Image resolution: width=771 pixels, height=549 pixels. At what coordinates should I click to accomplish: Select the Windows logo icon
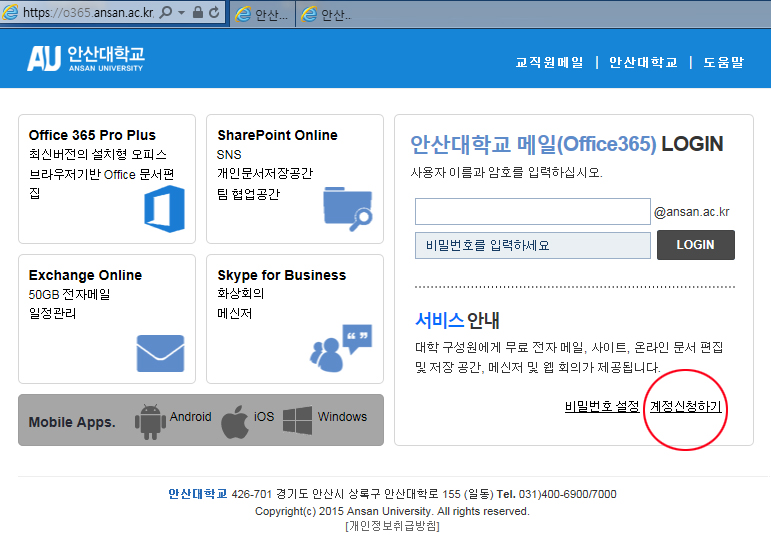pos(298,420)
